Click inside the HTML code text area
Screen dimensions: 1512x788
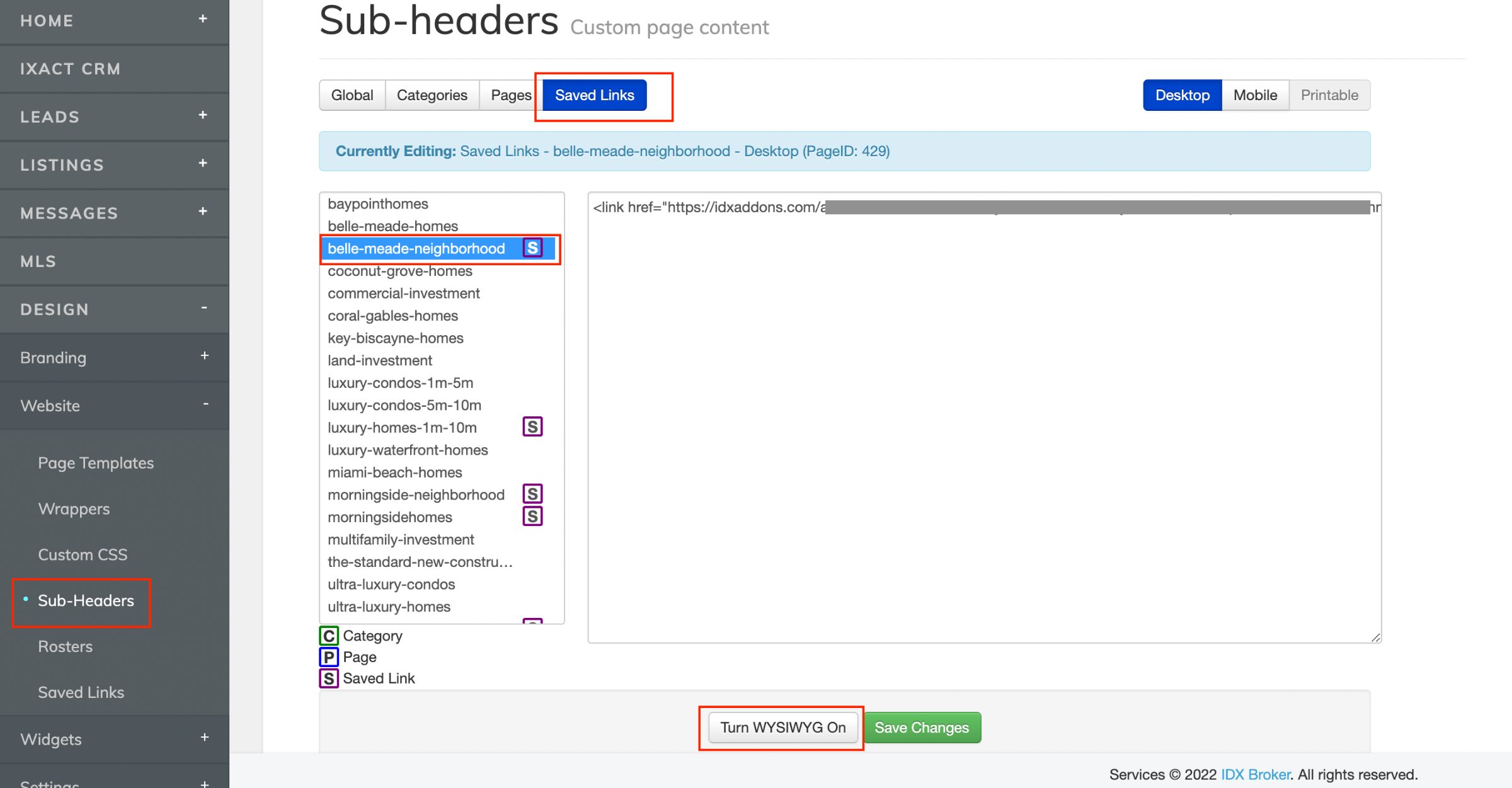[983, 416]
